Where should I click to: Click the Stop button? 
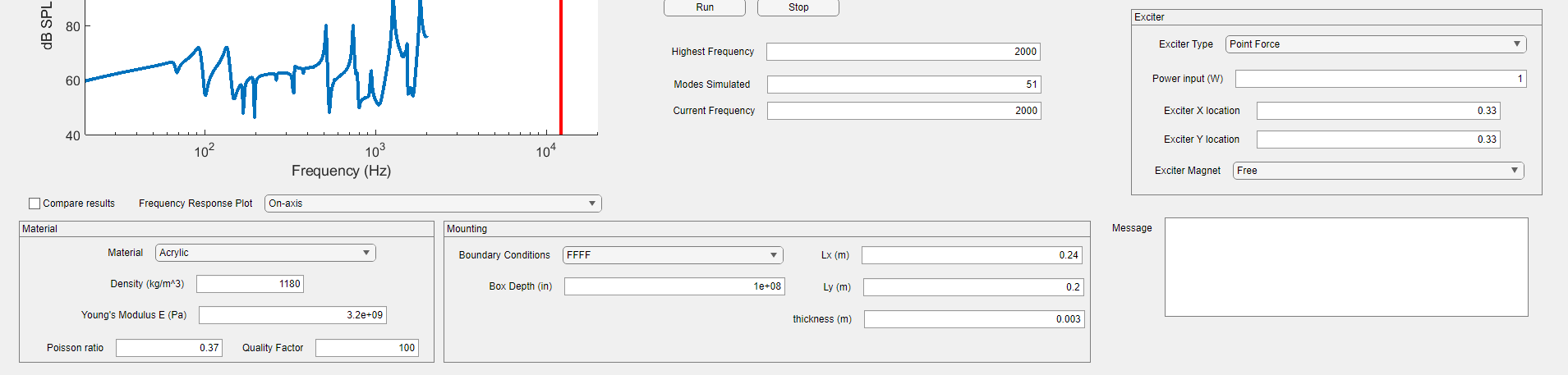pyautogui.click(x=798, y=7)
